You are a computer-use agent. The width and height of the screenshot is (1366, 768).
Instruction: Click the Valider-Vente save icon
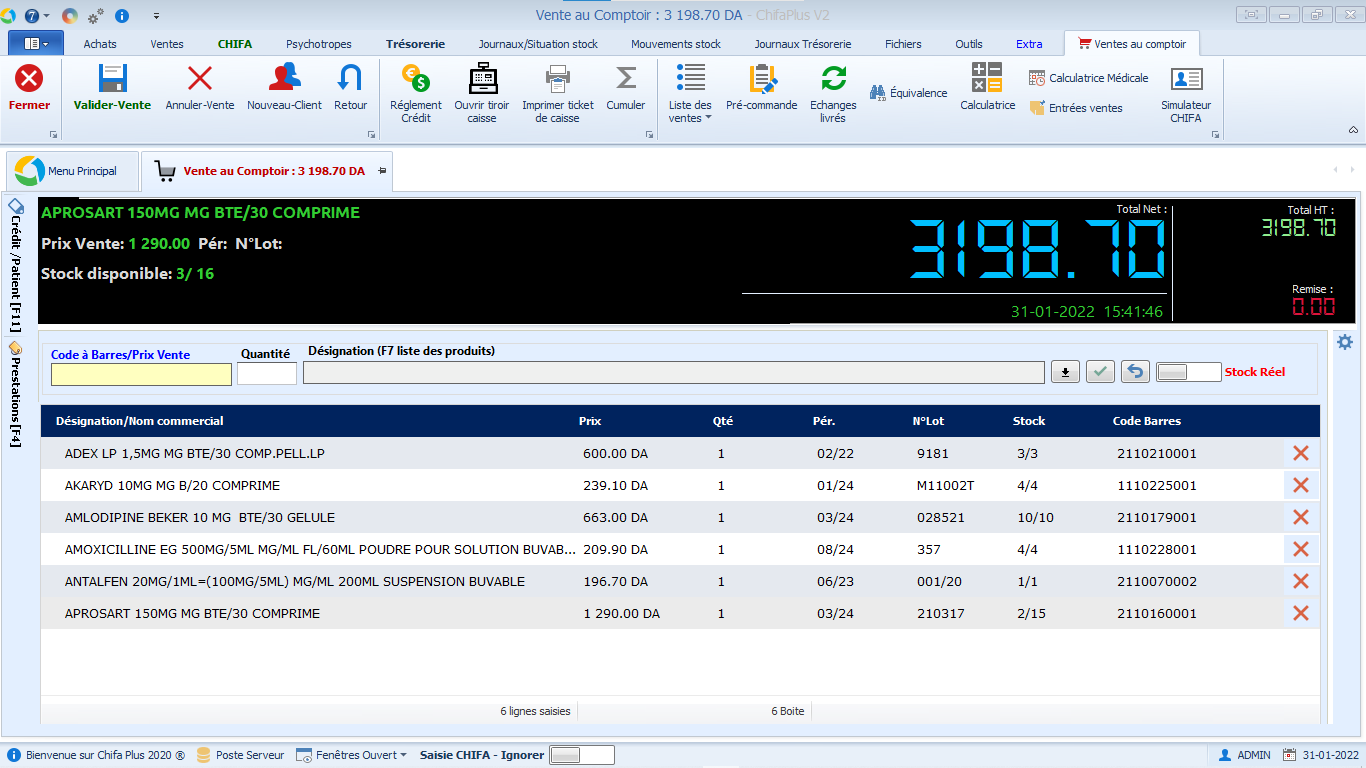(112, 80)
